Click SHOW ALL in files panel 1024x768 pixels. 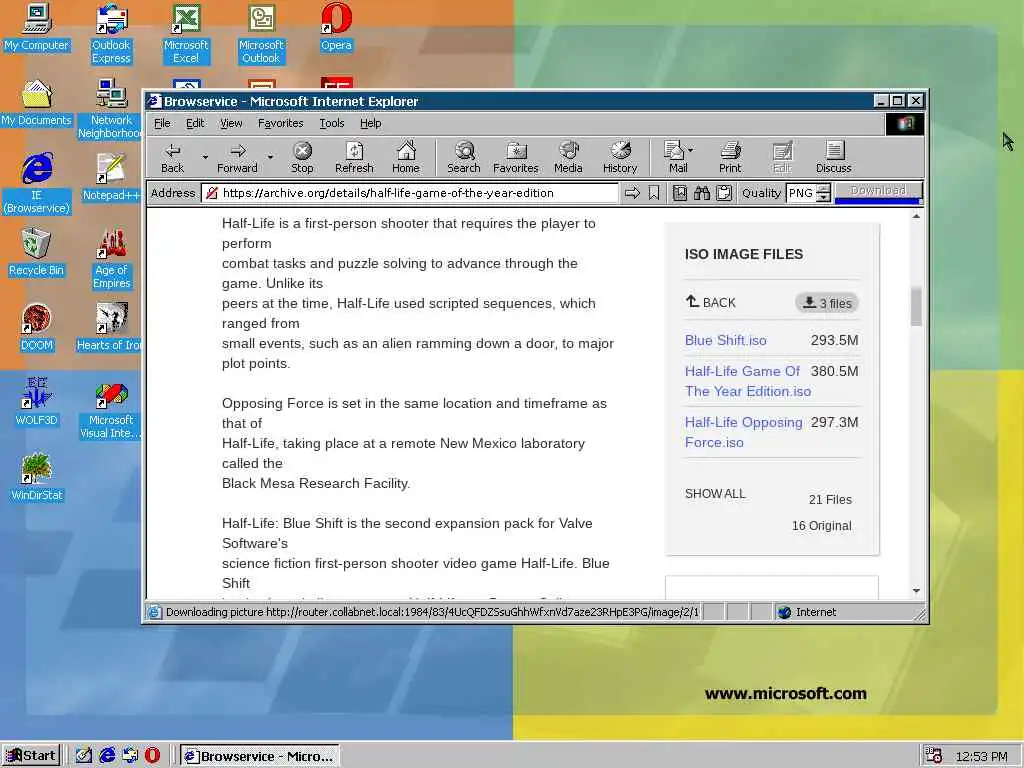[715, 494]
